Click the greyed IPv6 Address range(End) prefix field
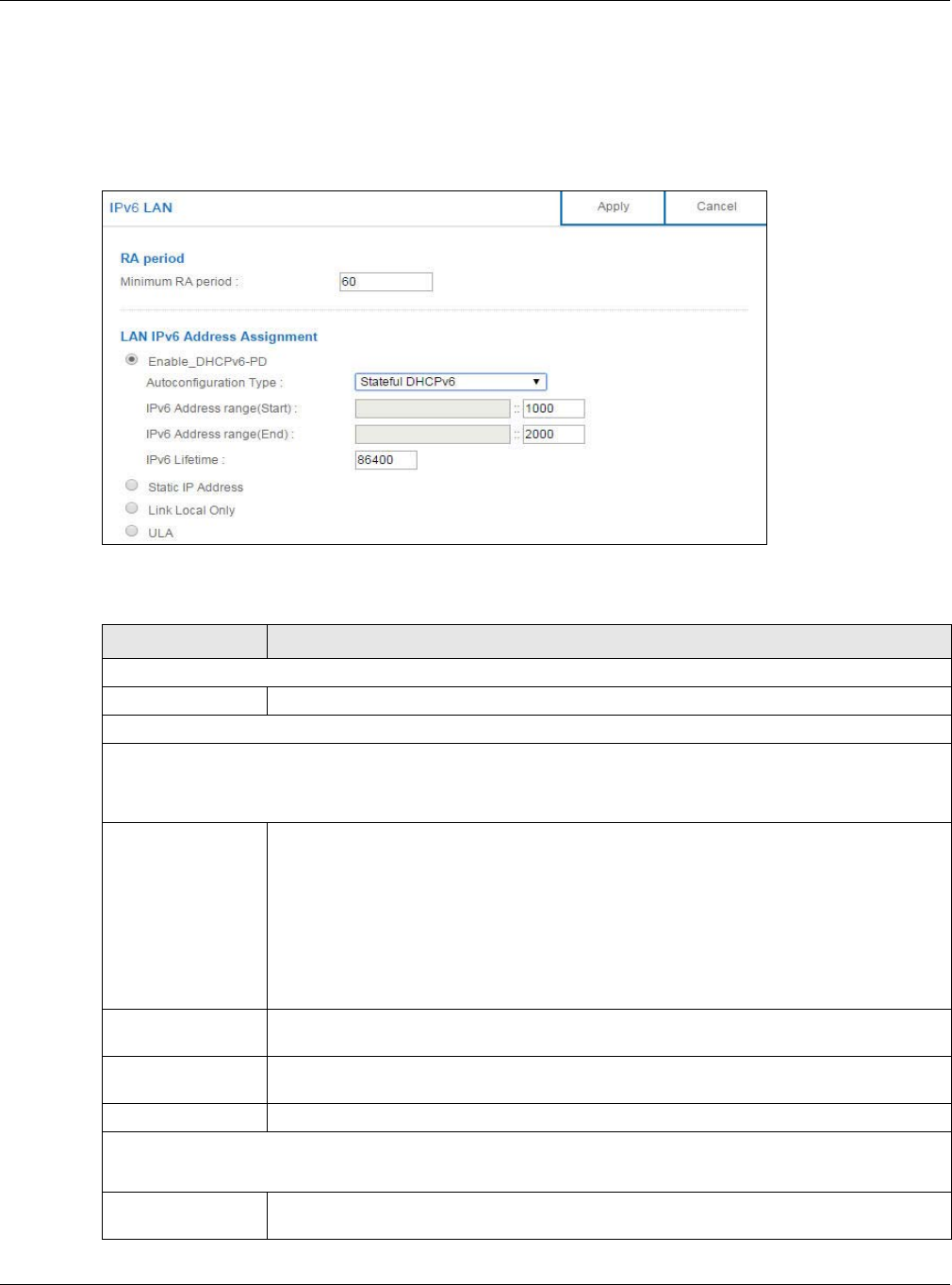This screenshot has height=1285, width=952. point(433,435)
